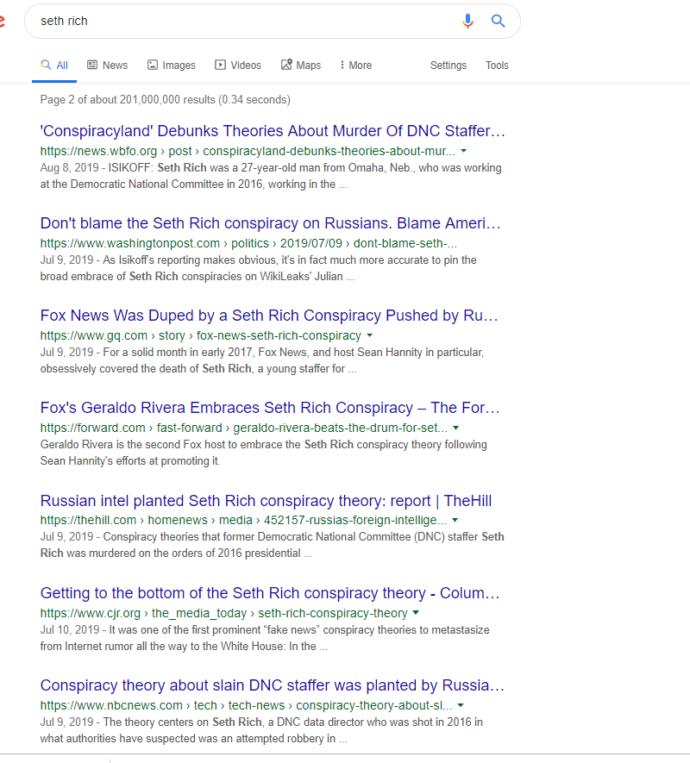Expand dropdown arrow beside news.wbfo.org URL
Image resolution: width=690 pixels, height=763 pixels.
464,151
